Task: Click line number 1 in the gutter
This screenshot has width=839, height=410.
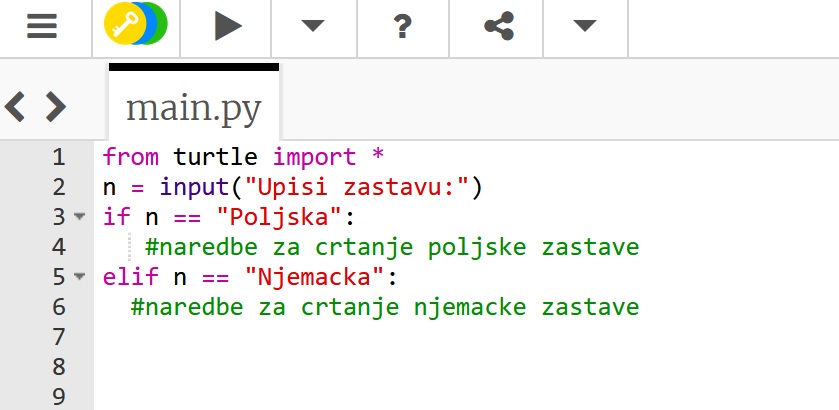Action: pyautogui.click(x=57, y=157)
